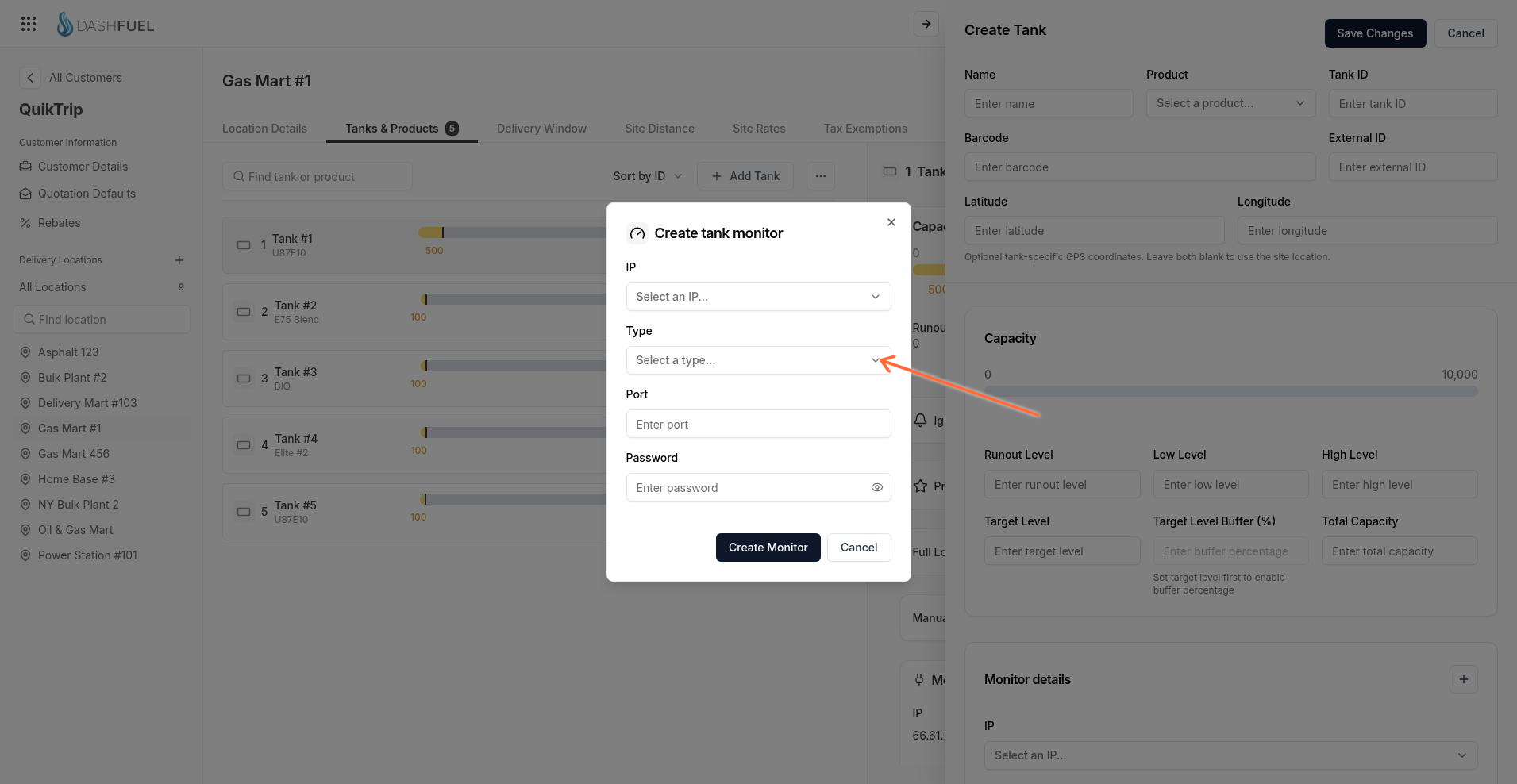
Task: Toggle password visibility eye icon
Action: point(877,487)
